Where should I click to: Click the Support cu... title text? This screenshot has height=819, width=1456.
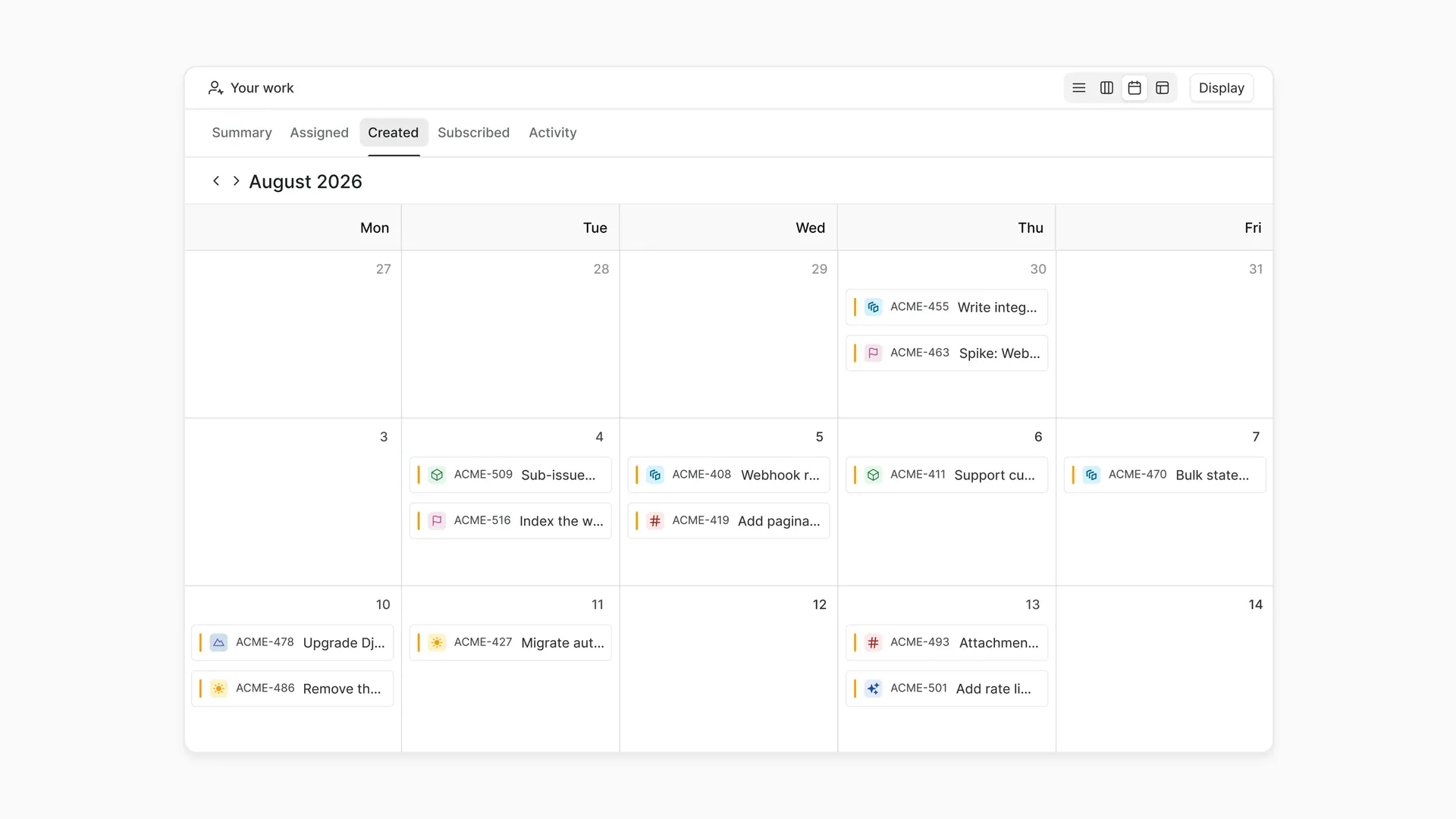(994, 475)
